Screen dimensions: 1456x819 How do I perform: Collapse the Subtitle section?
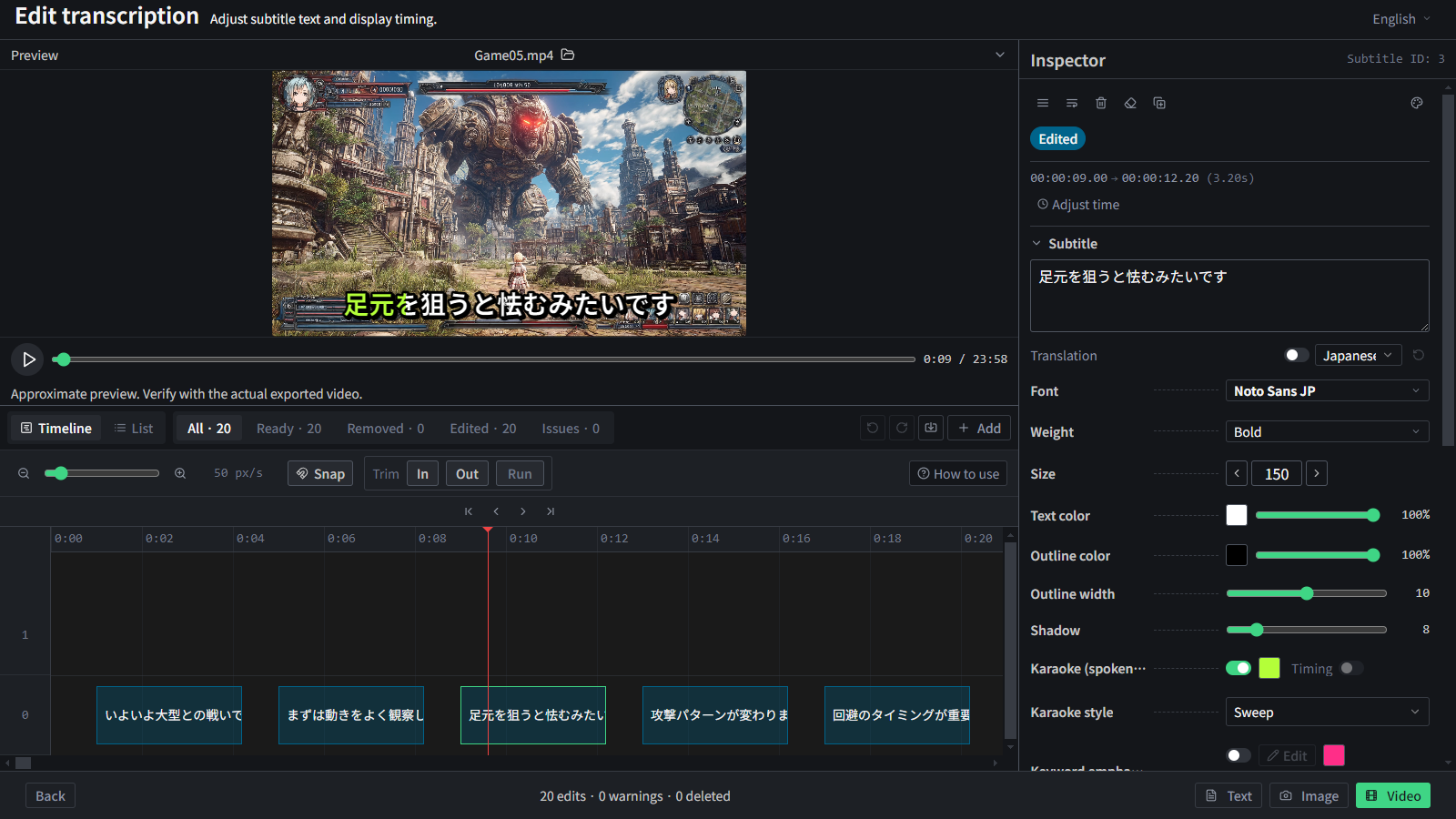click(1036, 243)
